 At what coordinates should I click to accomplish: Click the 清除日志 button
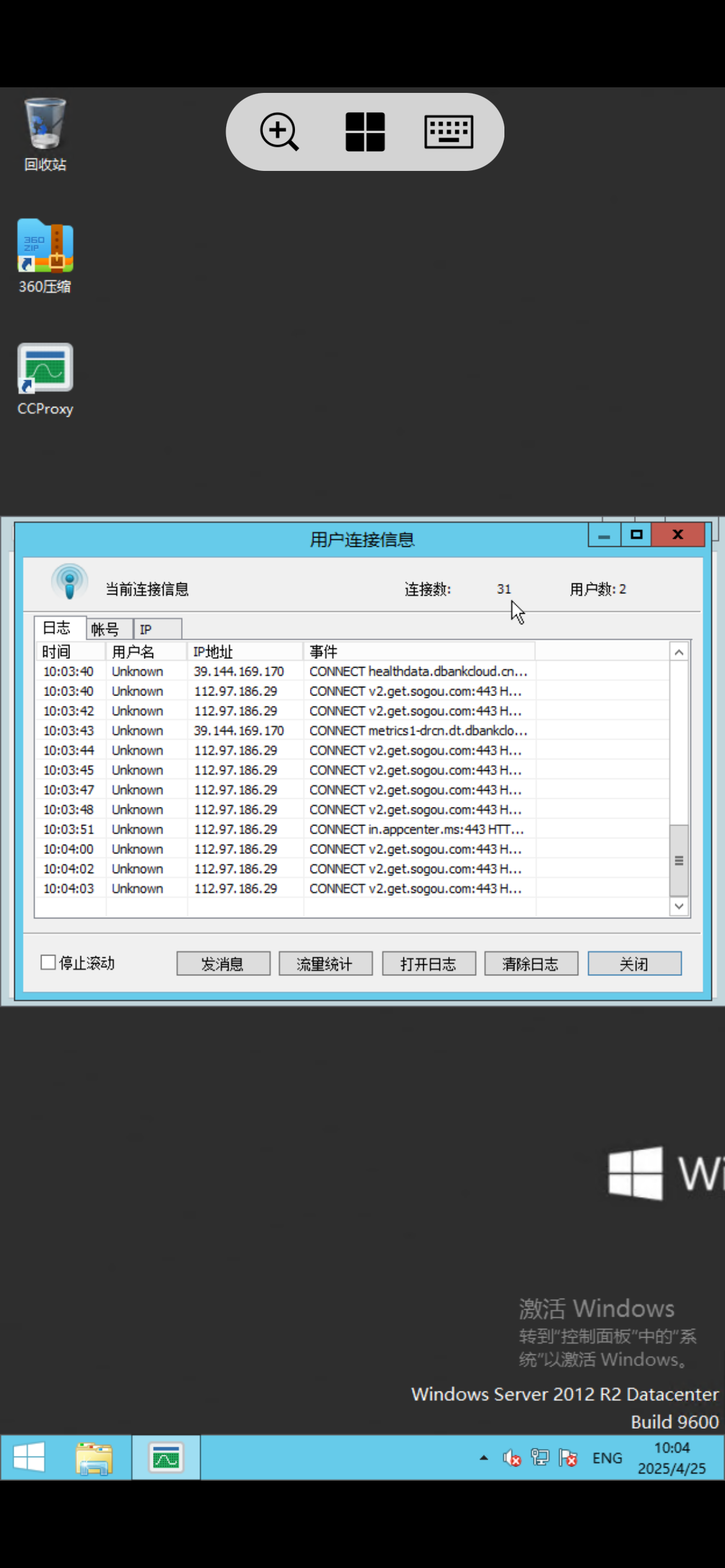531,964
